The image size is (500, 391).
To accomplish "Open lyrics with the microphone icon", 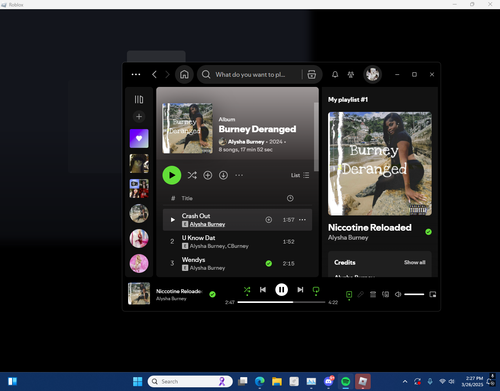I will (x=361, y=294).
